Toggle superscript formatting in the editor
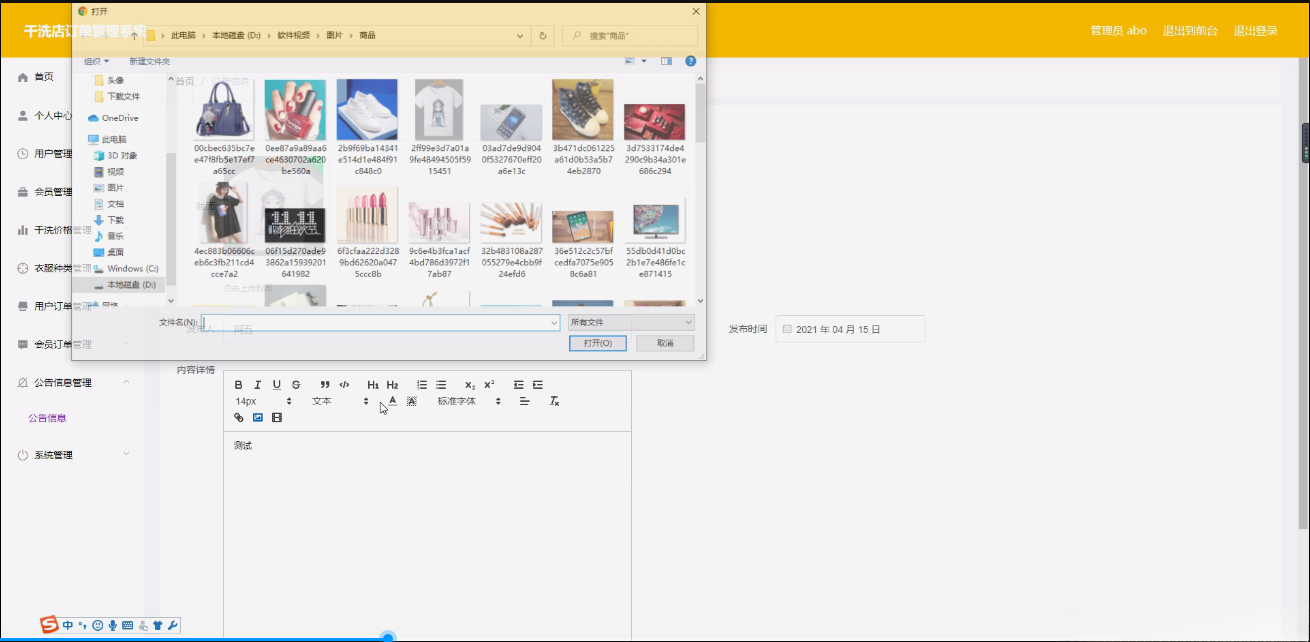 pos(487,385)
